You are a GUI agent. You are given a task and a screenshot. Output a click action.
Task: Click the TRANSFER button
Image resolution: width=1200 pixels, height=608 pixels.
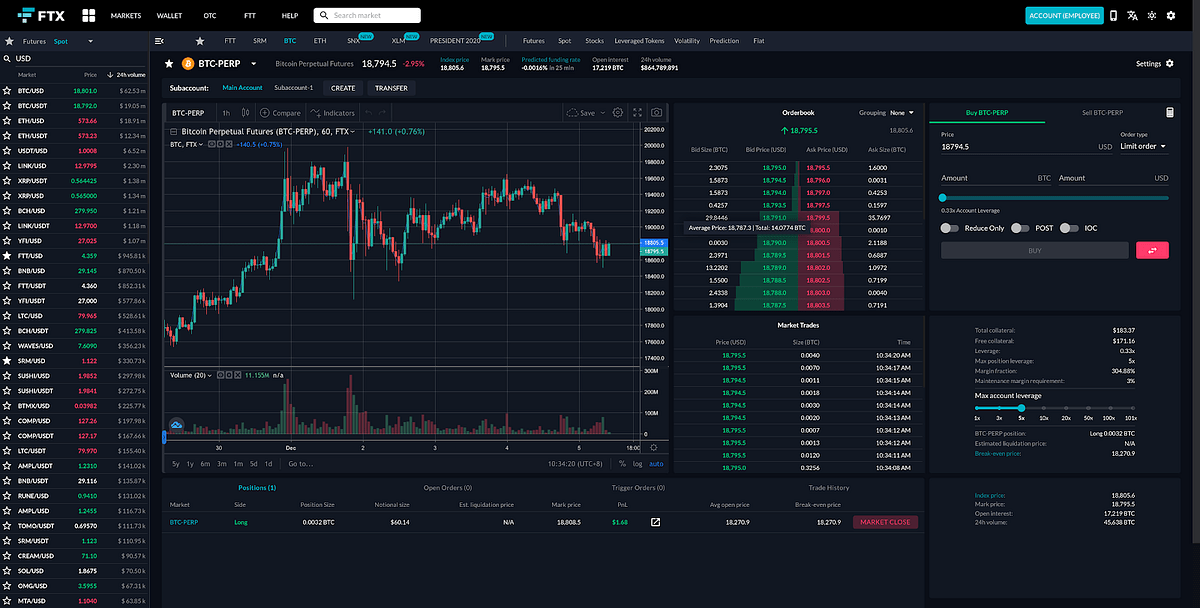[391, 88]
